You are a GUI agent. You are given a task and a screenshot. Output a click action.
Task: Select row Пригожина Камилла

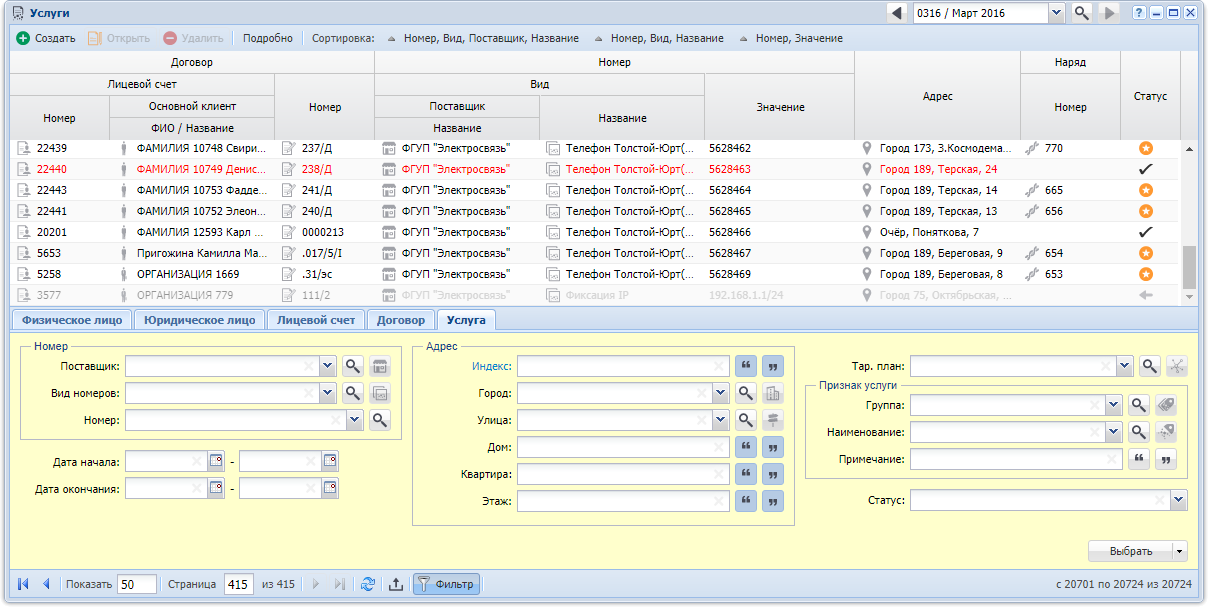tap(594, 253)
